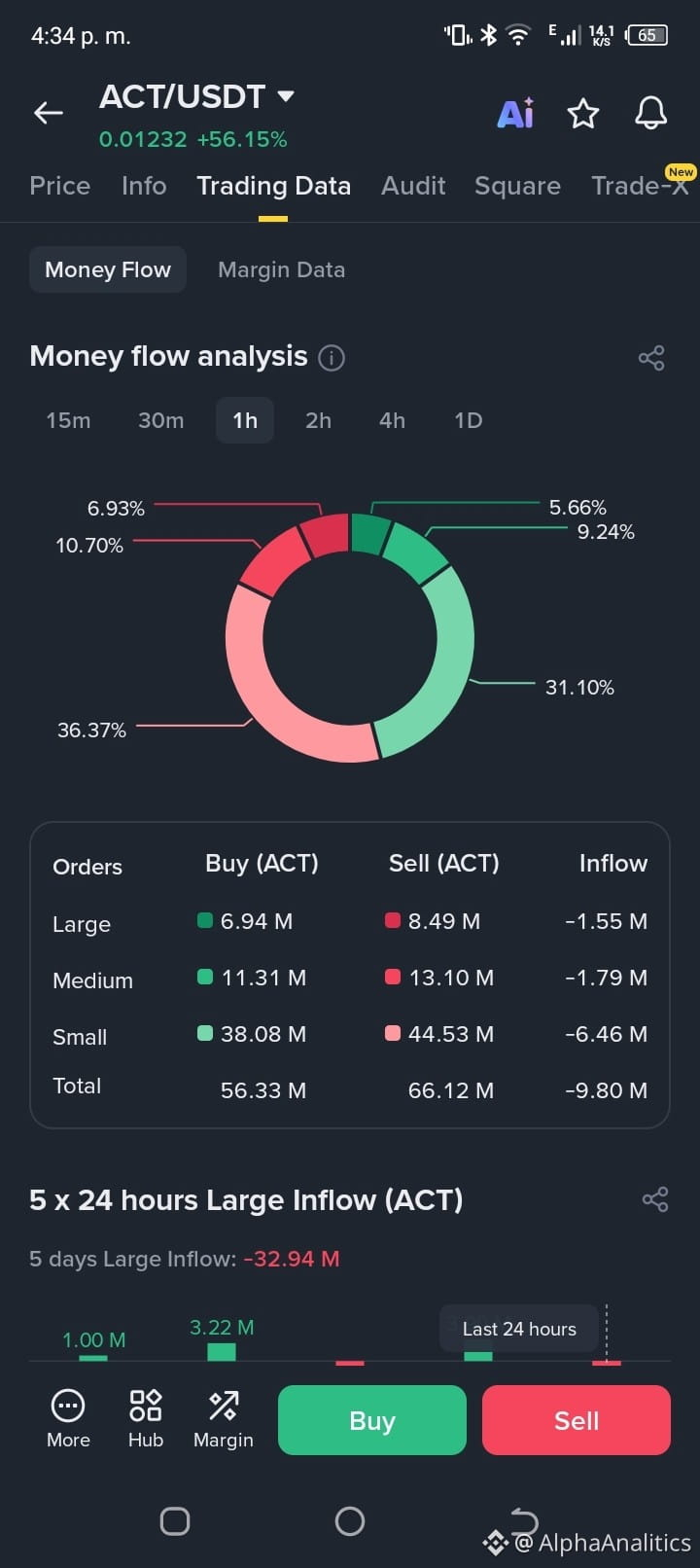Open the Hub icon
700x1568 pixels.
[x=146, y=1419]
